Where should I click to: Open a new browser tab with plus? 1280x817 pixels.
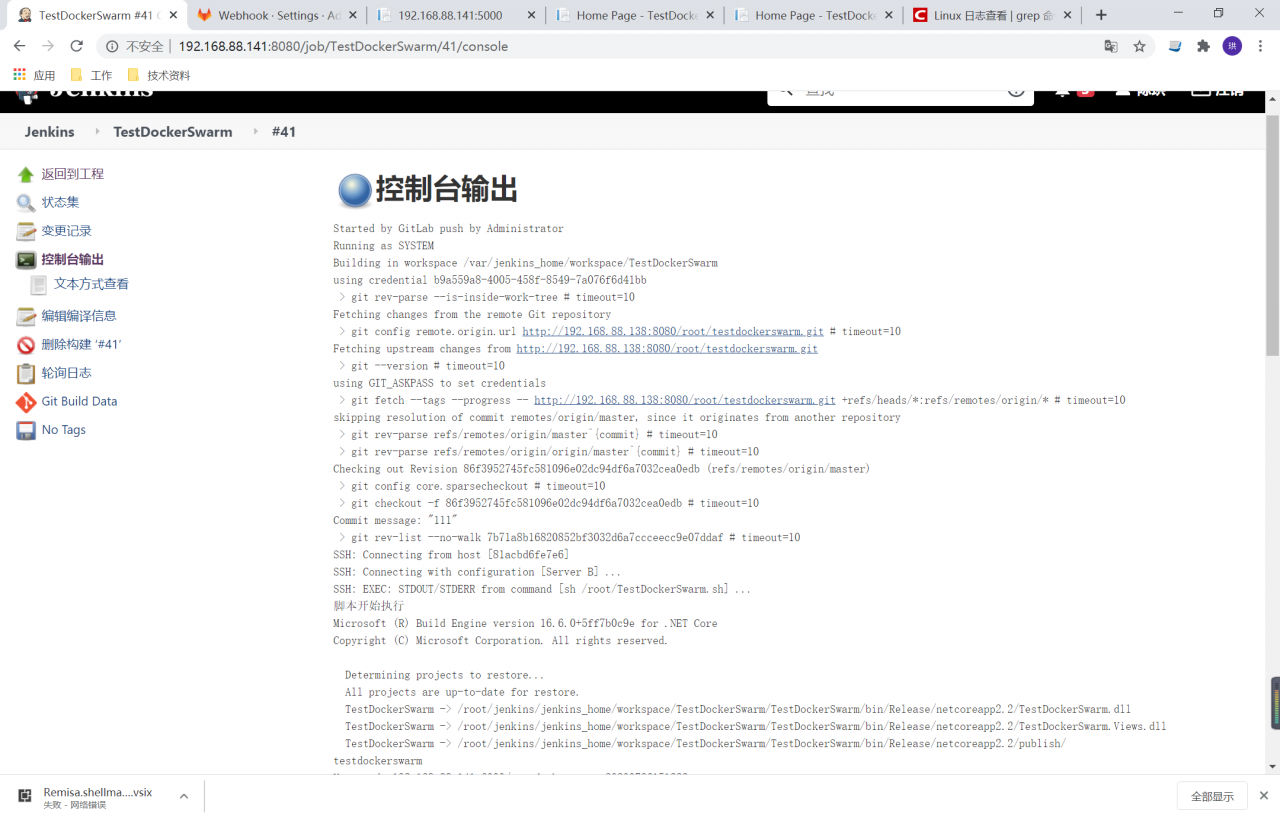click(1101, 15)
